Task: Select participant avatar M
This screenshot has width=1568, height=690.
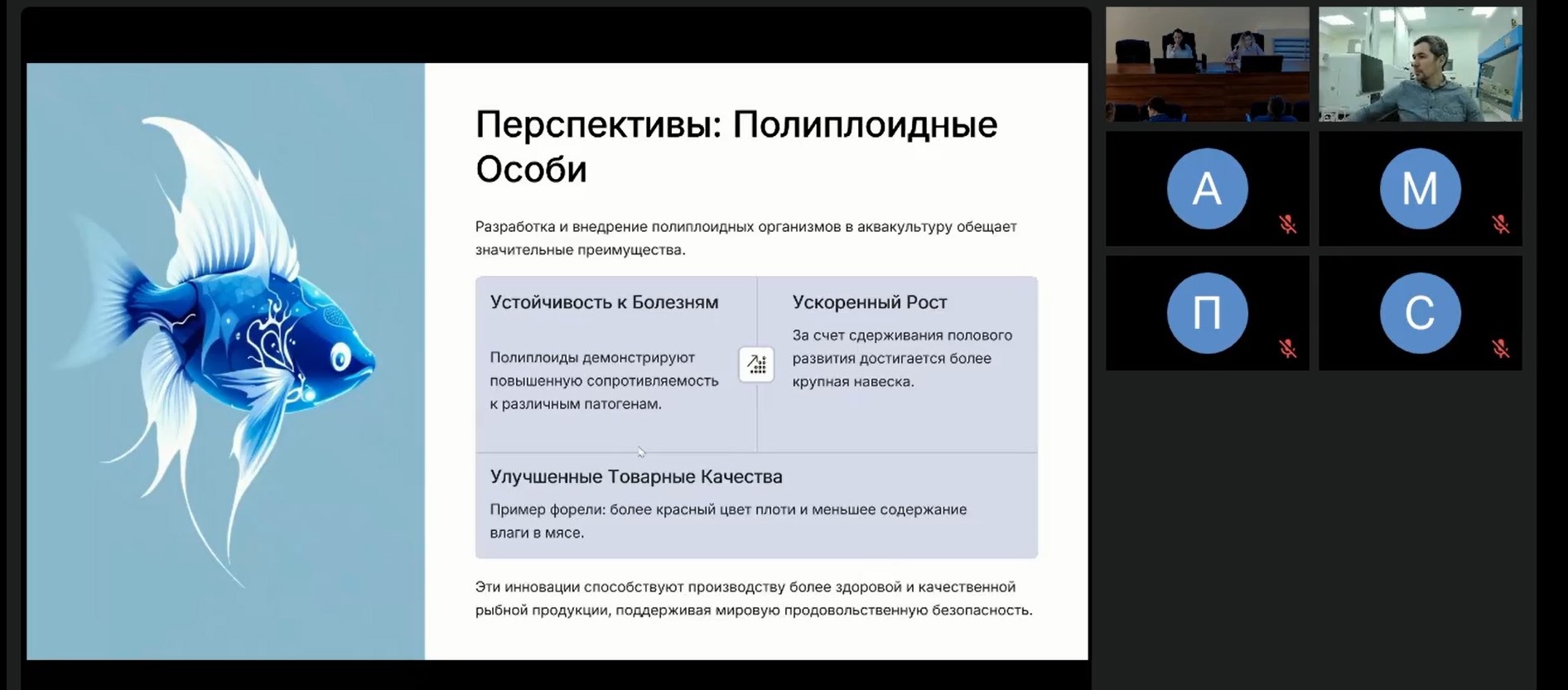Action: click(1420, 189)
